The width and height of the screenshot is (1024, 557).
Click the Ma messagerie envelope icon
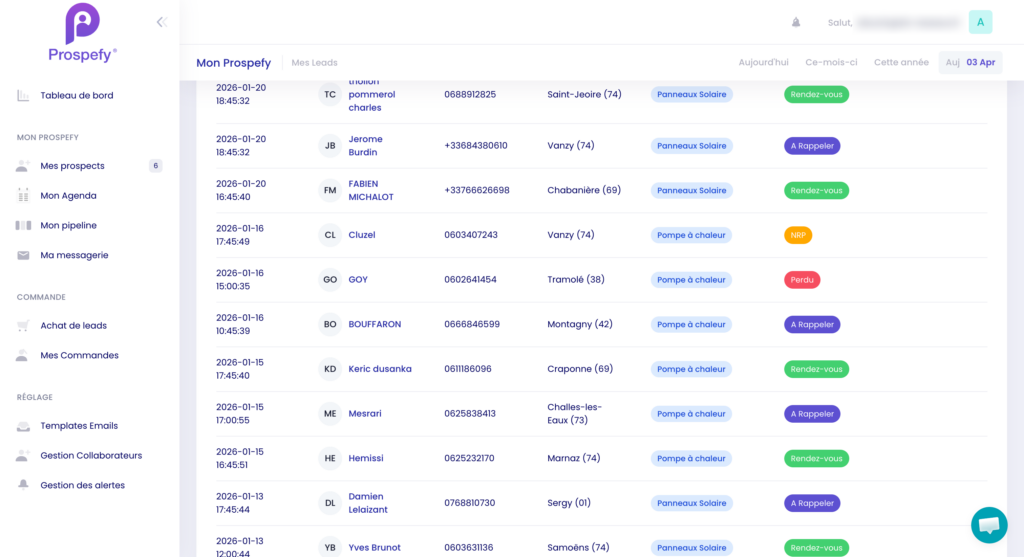coord(23,256)
